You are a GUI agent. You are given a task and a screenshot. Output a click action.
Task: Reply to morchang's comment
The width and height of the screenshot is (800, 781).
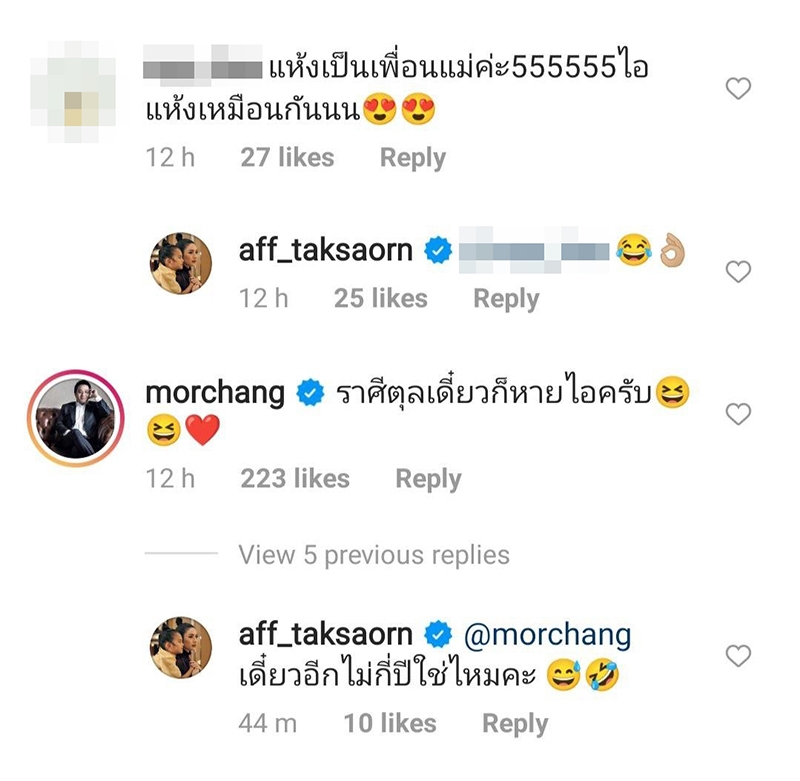click(429, 479)
